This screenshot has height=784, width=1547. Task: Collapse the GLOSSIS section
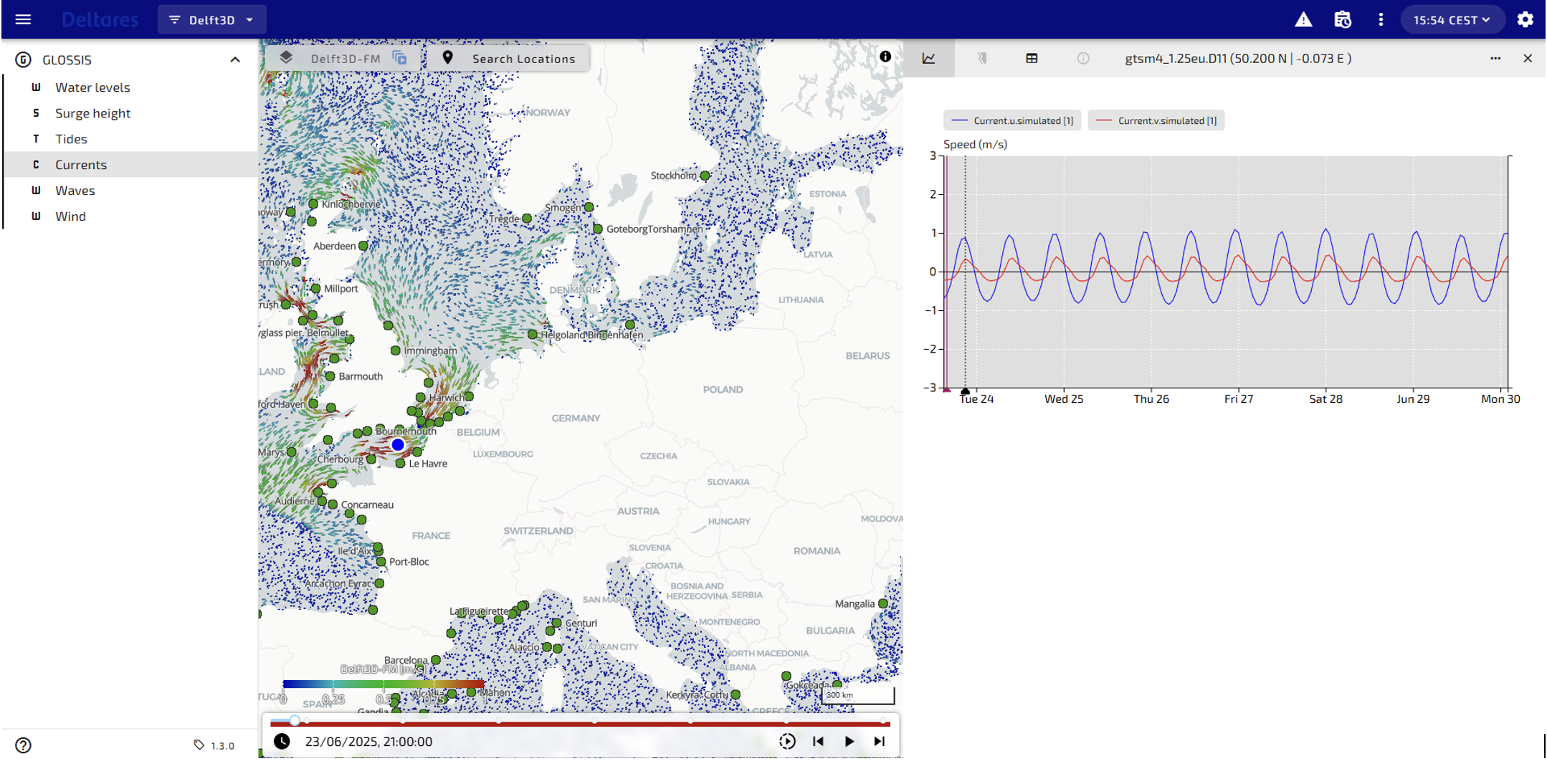click(x=234, y=59)
